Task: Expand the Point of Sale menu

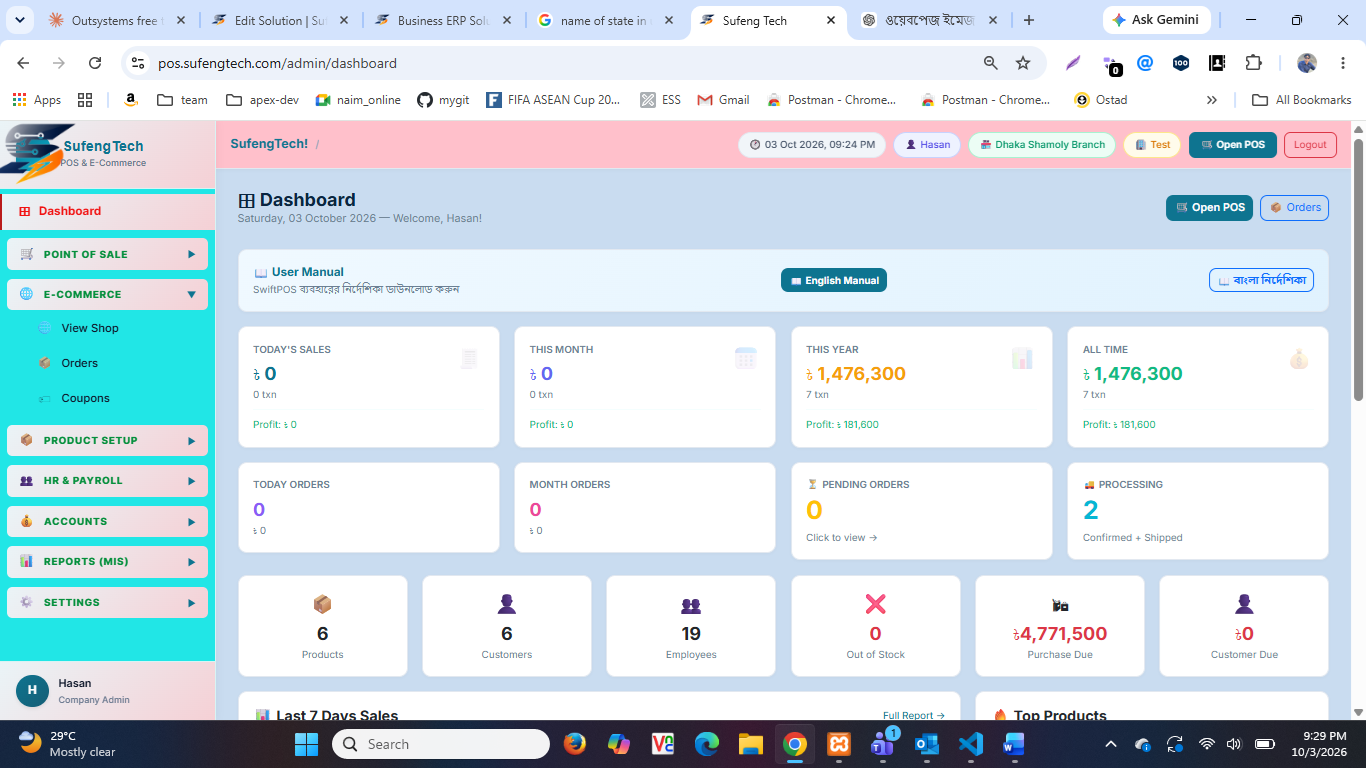Action: [107, 254]
